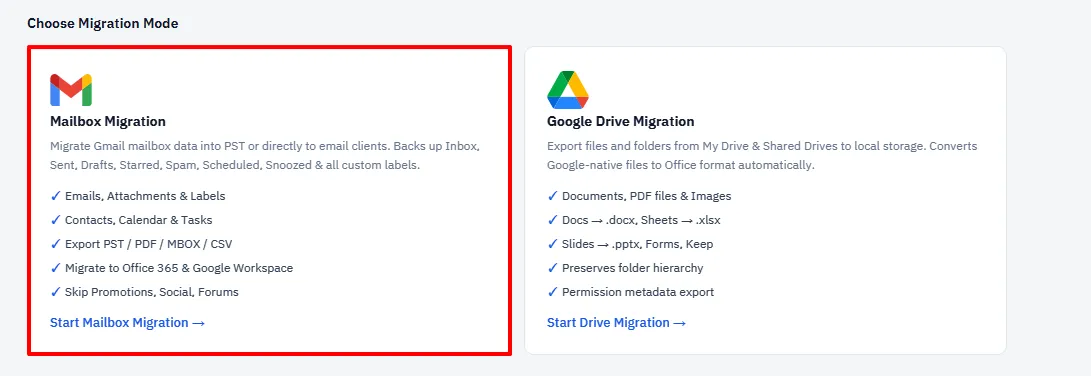Click the Mailbox Migration description paragraph
This screenshot has width=1091, height=376.
click(265, 157)
